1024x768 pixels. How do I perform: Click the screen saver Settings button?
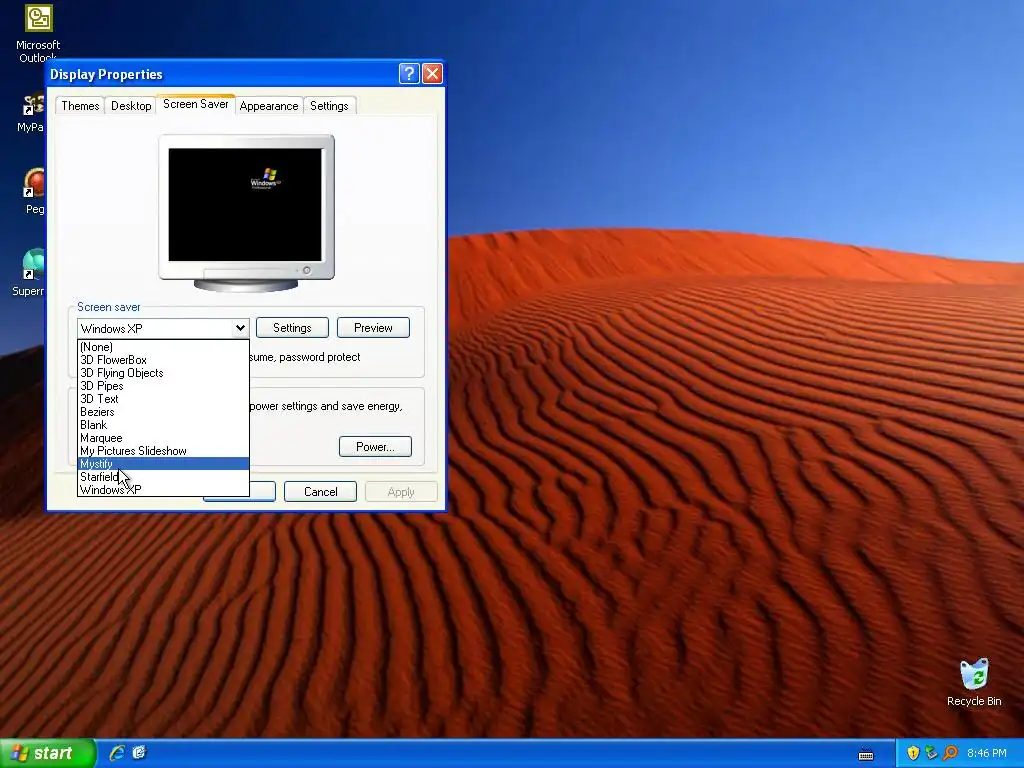(x=292, y=328)
